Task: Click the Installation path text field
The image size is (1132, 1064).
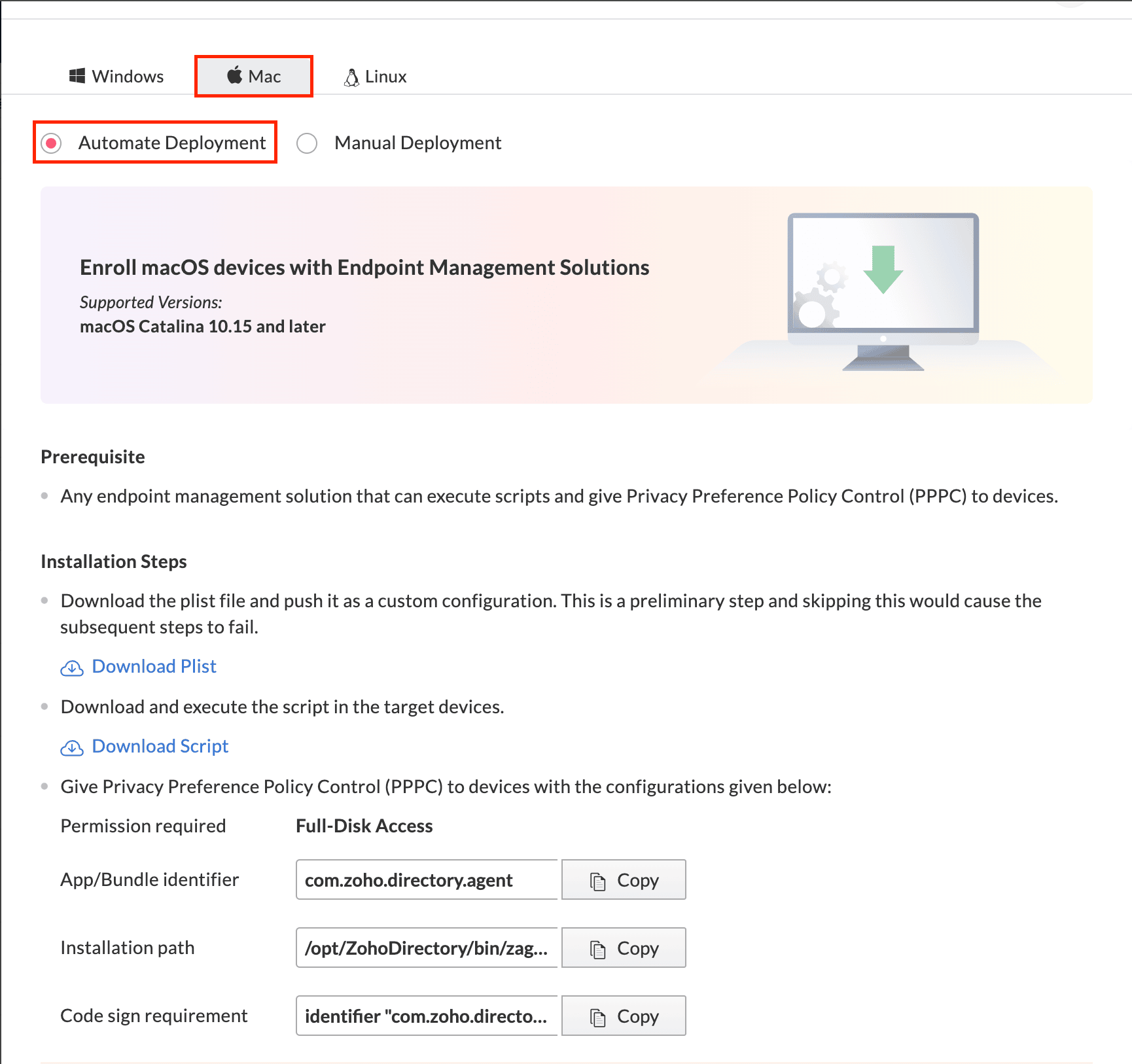Action: [427, 948]
